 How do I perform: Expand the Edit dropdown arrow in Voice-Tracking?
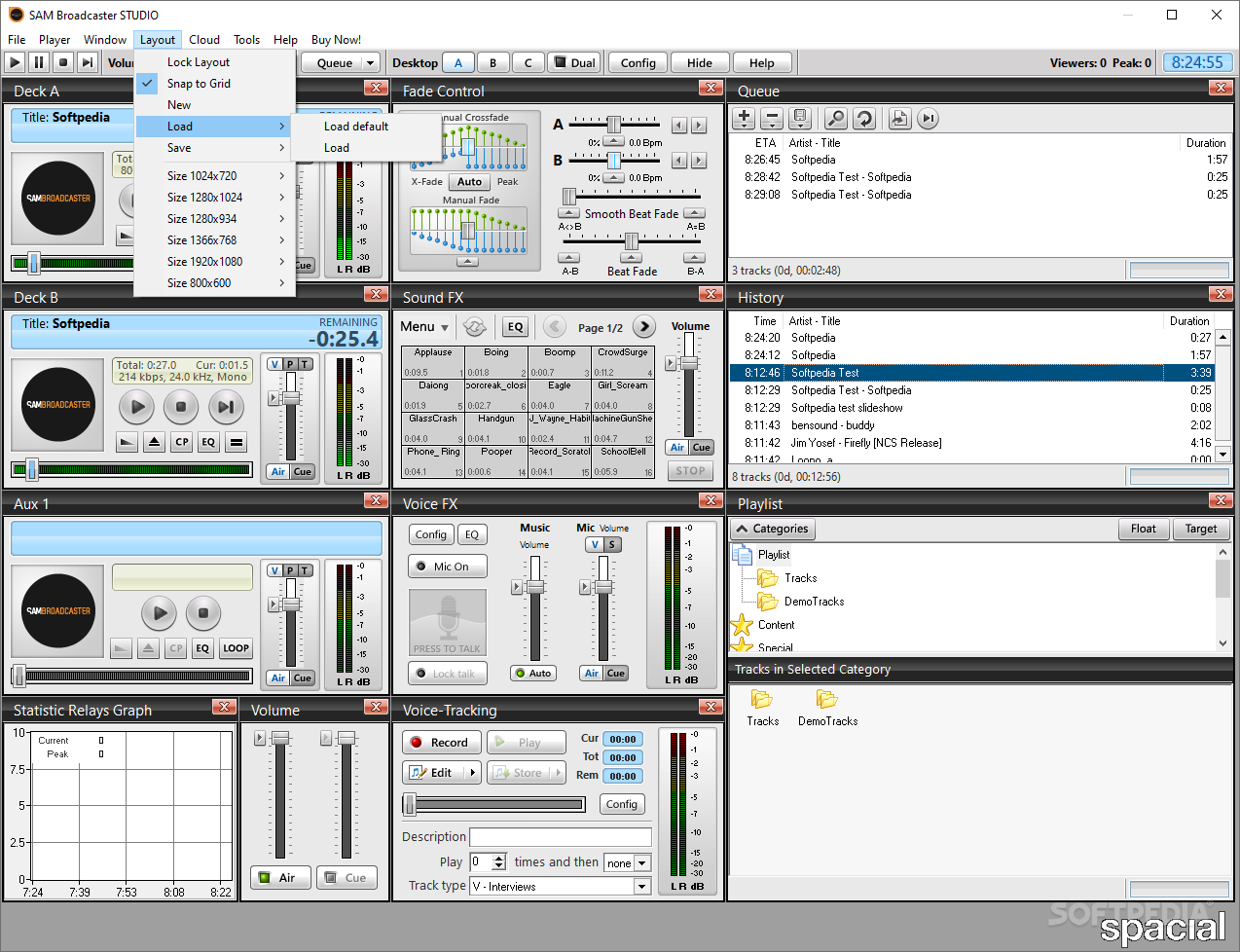[x=473, y=773]
